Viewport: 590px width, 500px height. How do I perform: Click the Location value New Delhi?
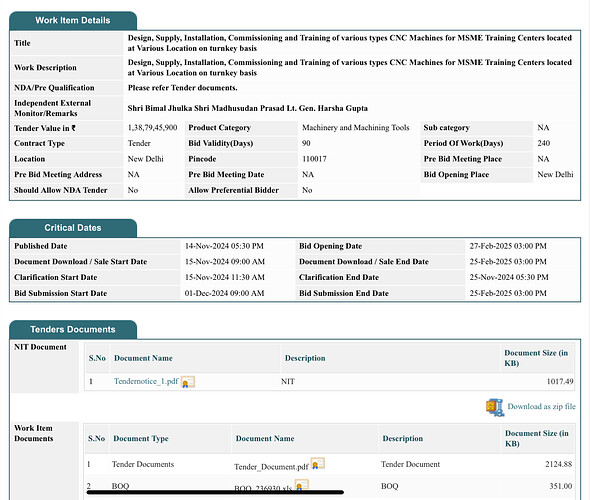(x=146, y=159)
